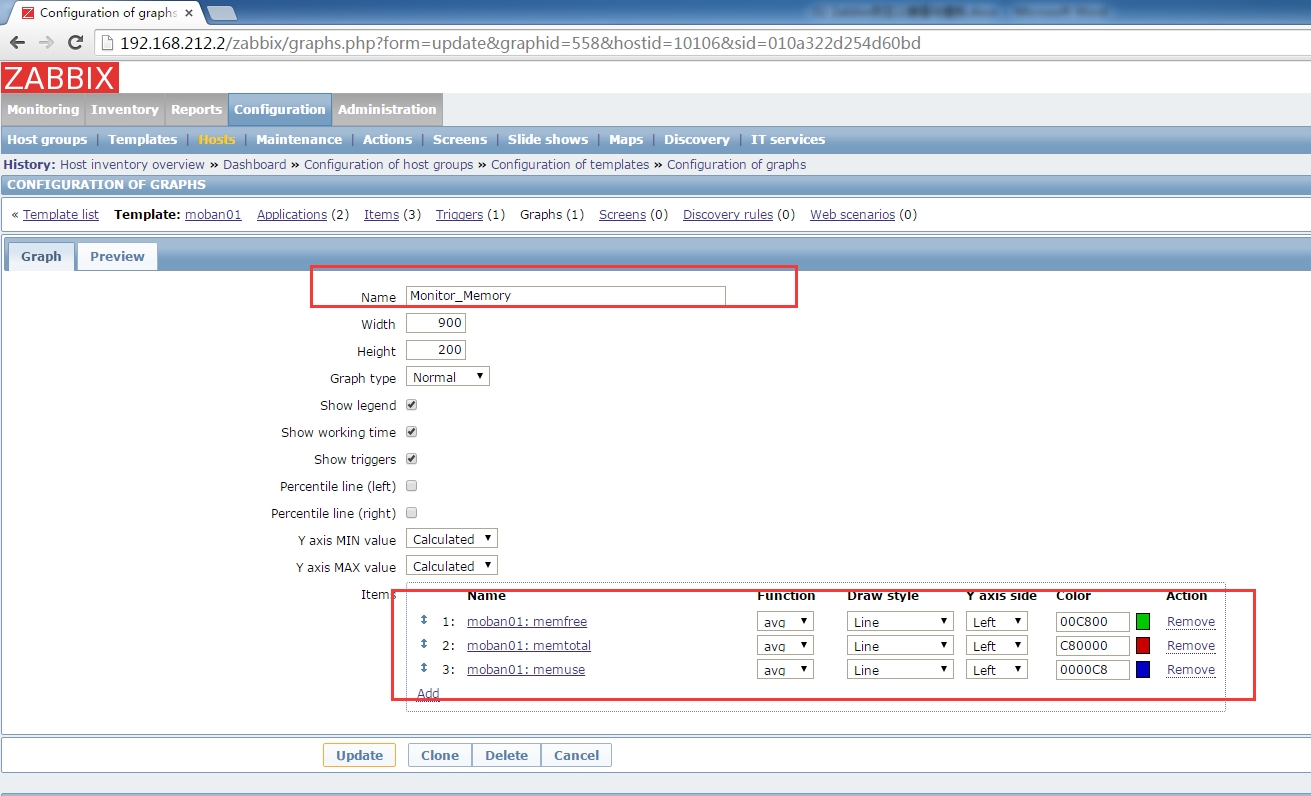Toggle the Show legend checkbox

(411, 405)
